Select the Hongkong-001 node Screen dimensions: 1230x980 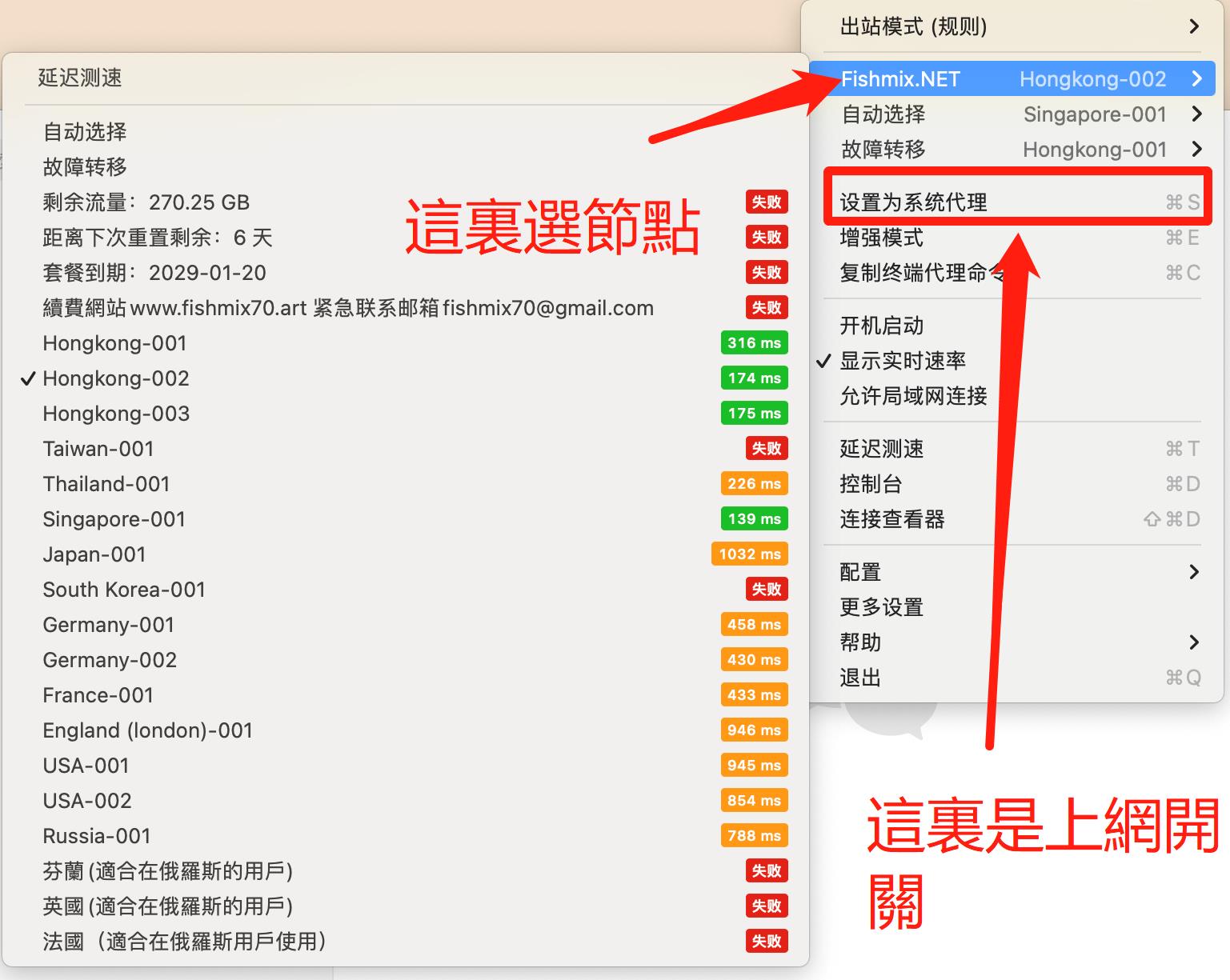[x=405, y=343]
